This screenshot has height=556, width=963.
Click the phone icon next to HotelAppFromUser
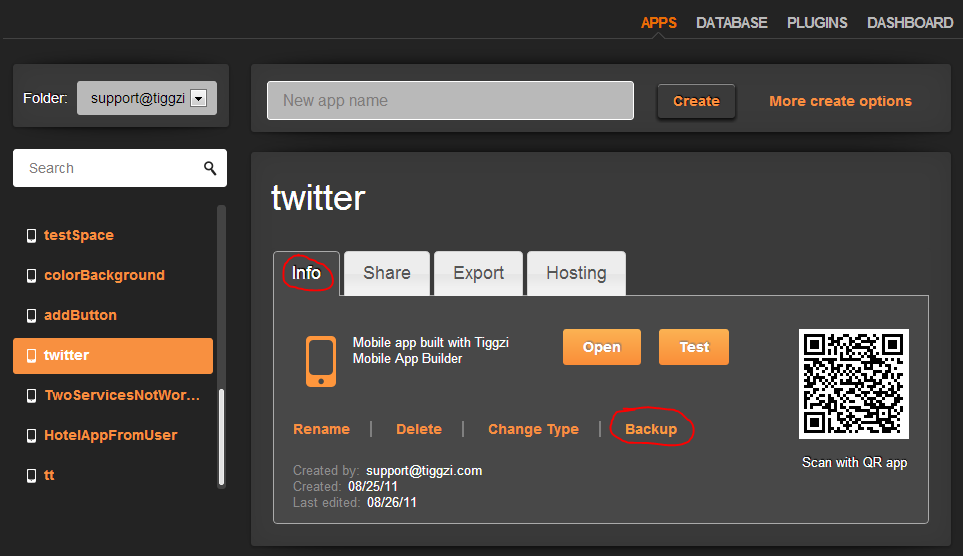point(30,436)
